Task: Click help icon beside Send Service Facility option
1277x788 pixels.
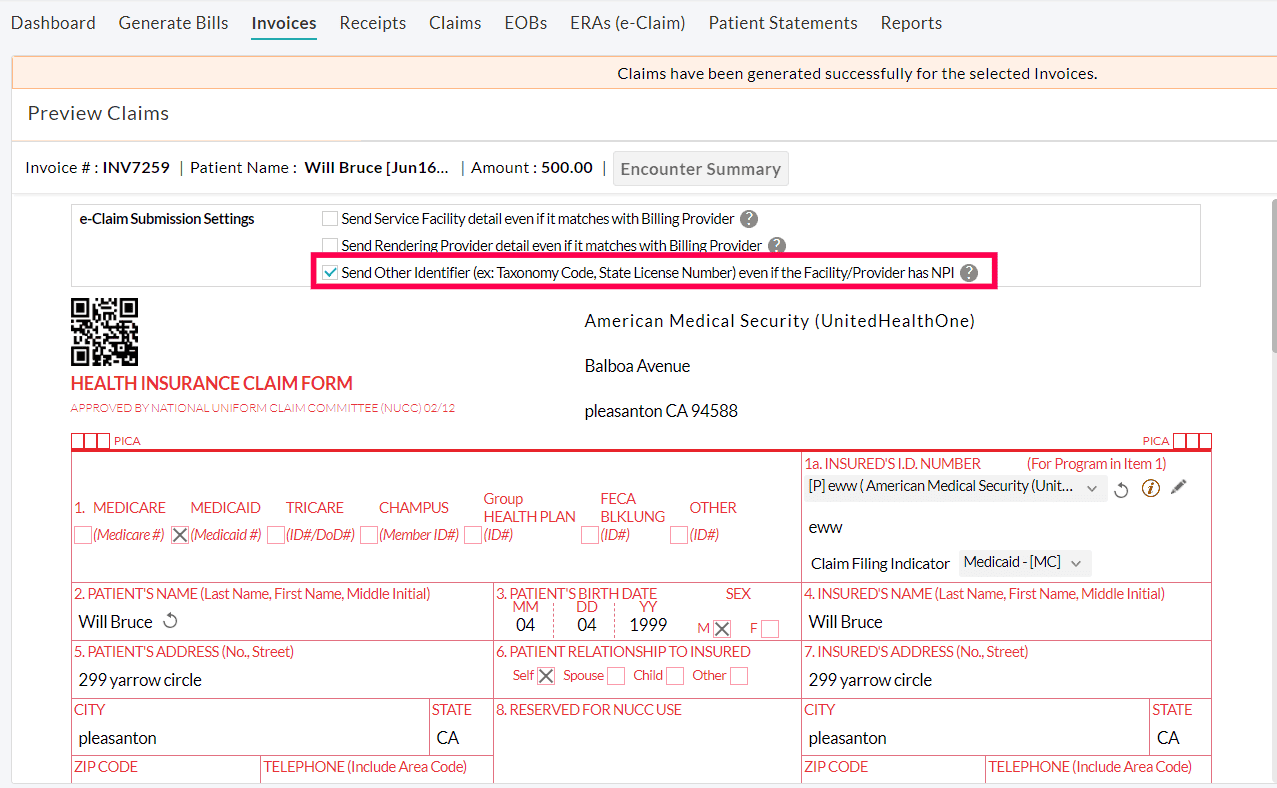Action: pos(749,219)
